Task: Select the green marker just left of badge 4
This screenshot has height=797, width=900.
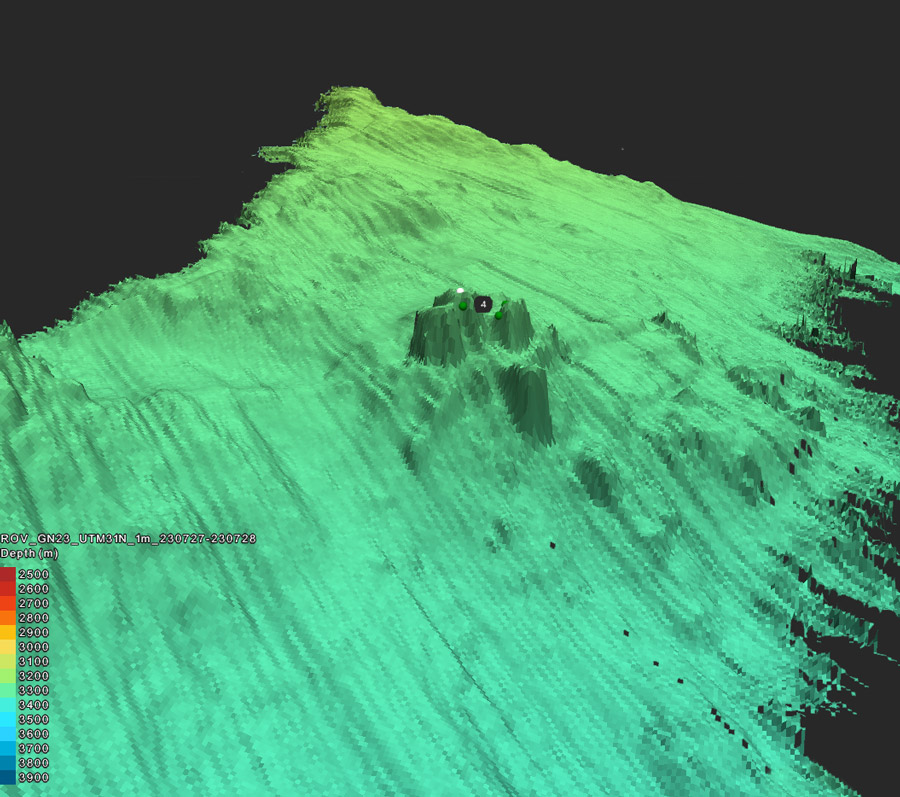Action: pyautogui.click(x=463, y=306)
